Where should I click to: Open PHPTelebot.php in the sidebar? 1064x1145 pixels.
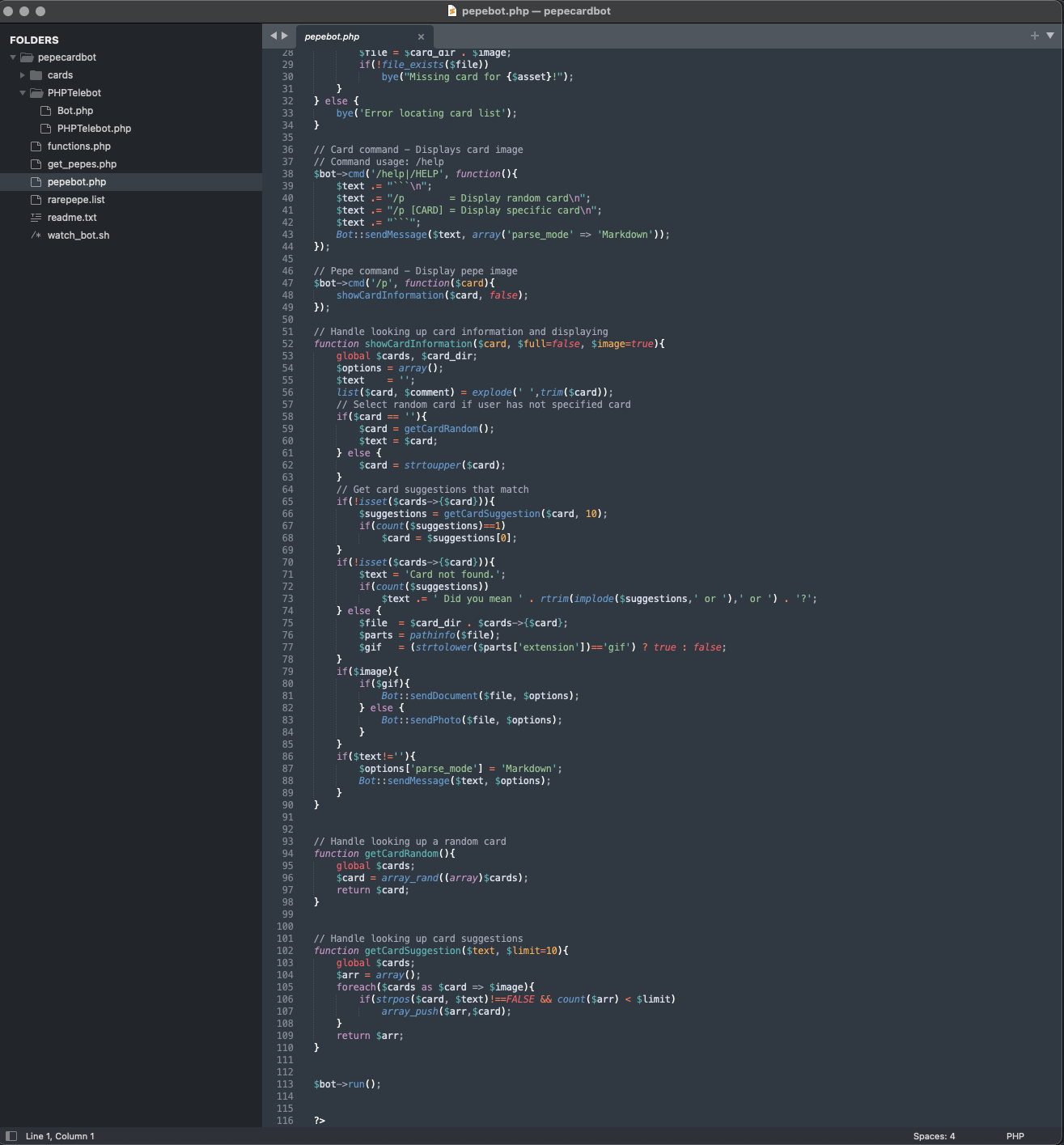94,129
